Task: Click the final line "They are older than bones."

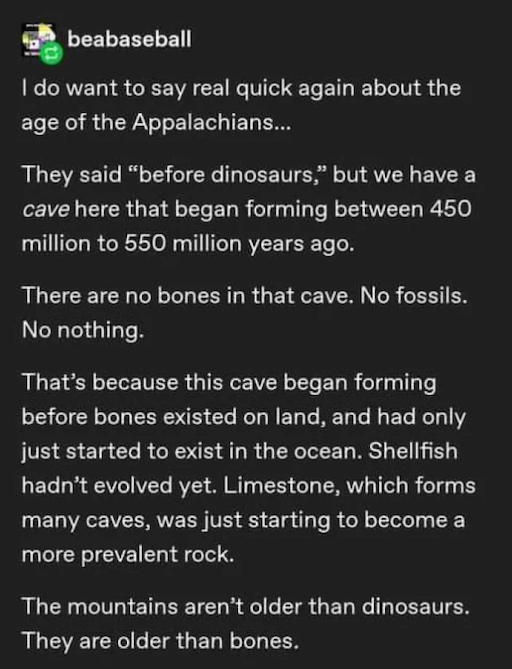Action: coord(160,641)
